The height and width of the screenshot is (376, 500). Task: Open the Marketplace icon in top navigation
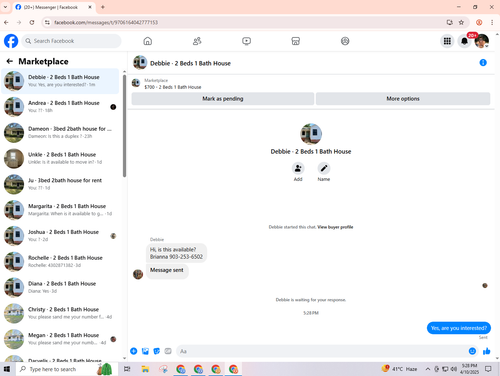(296, 41)
